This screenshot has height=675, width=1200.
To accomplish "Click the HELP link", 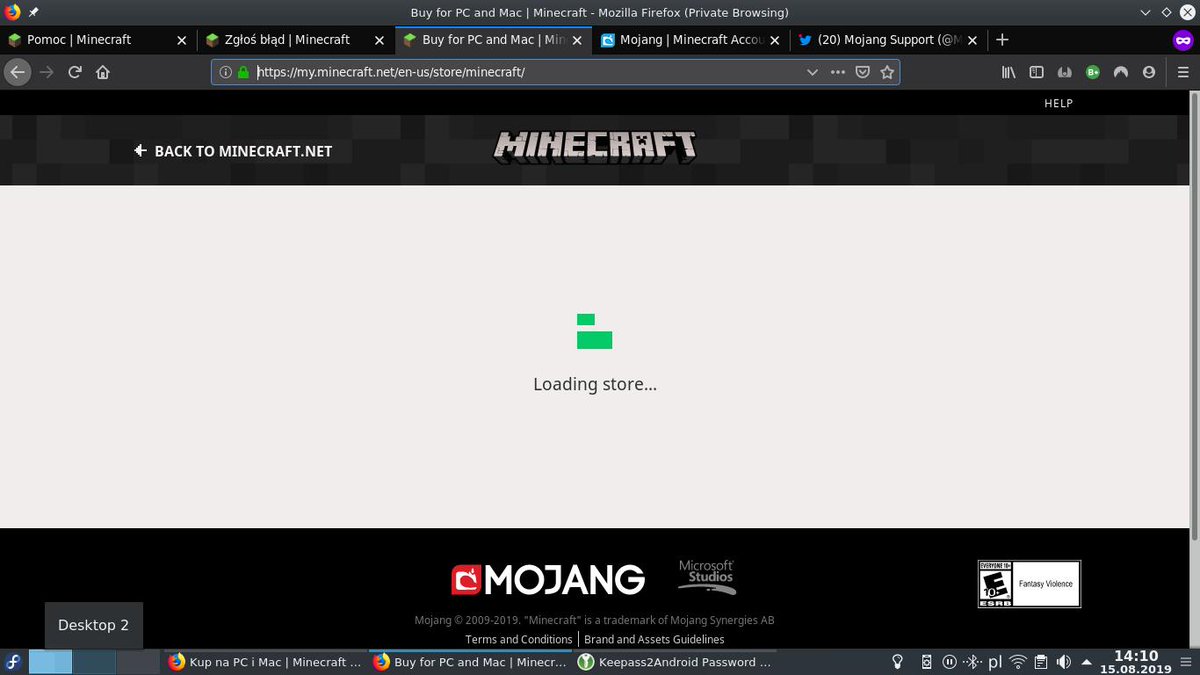I will click(x=1058, y=103).
